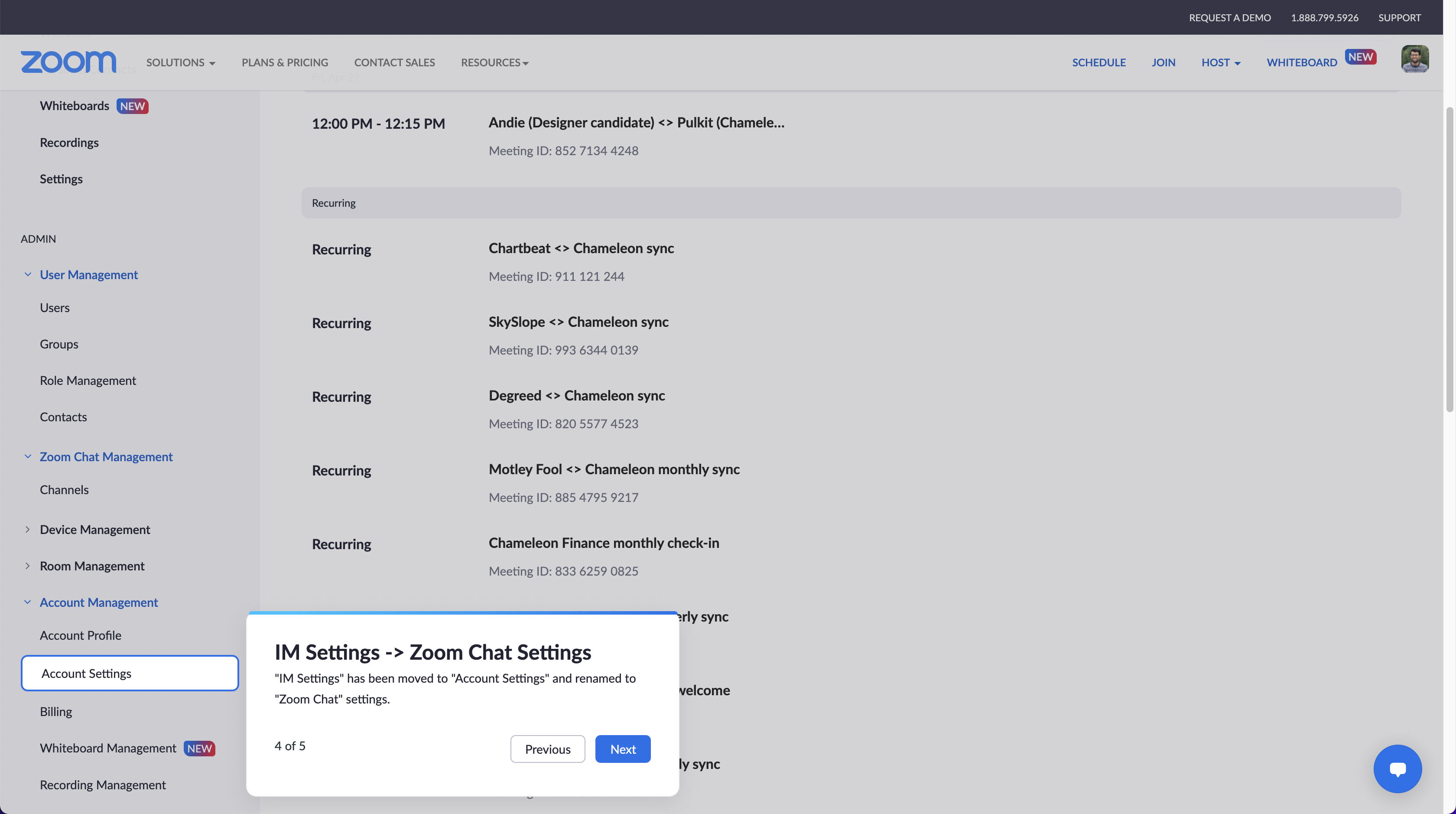Click Meeting ID: 911 121 244
This screenshot has width=1456, height=814.
click(557, 277)
